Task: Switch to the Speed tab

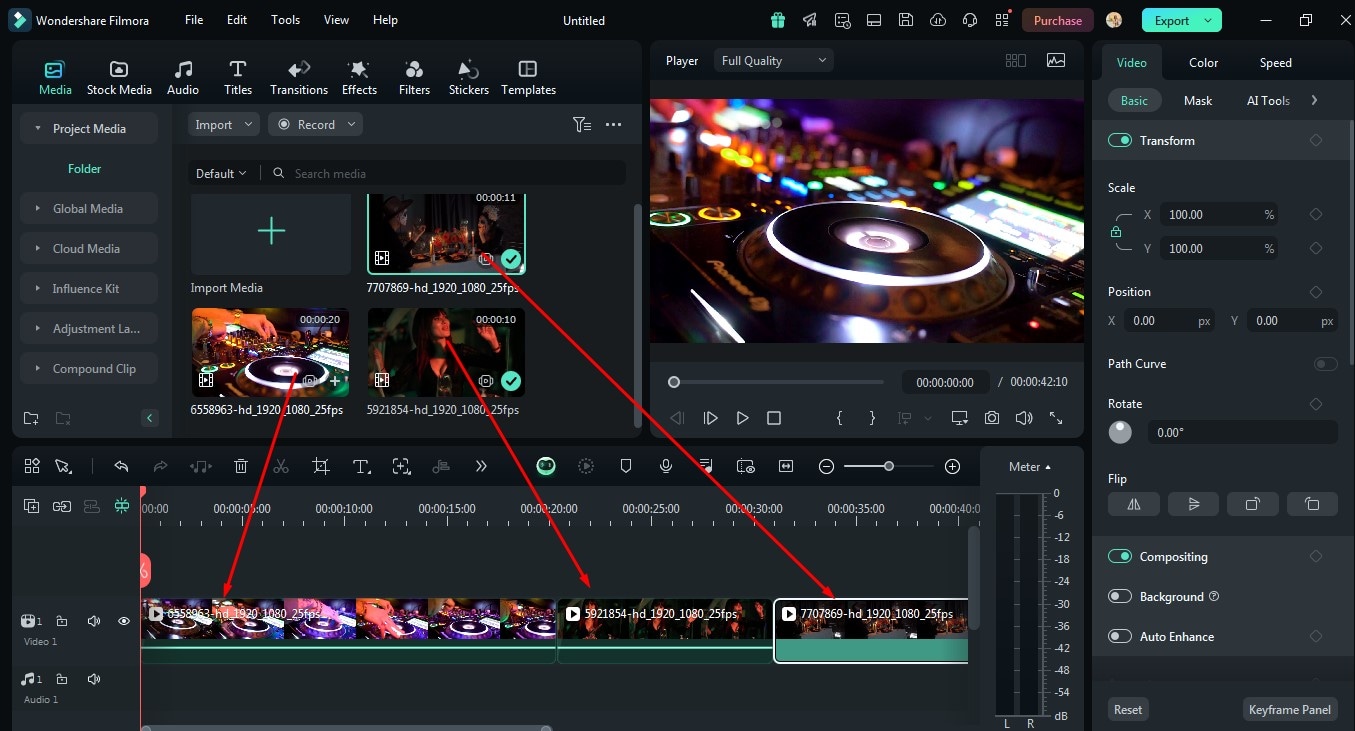Action: pyautogui.click(x=1275, y=62)
